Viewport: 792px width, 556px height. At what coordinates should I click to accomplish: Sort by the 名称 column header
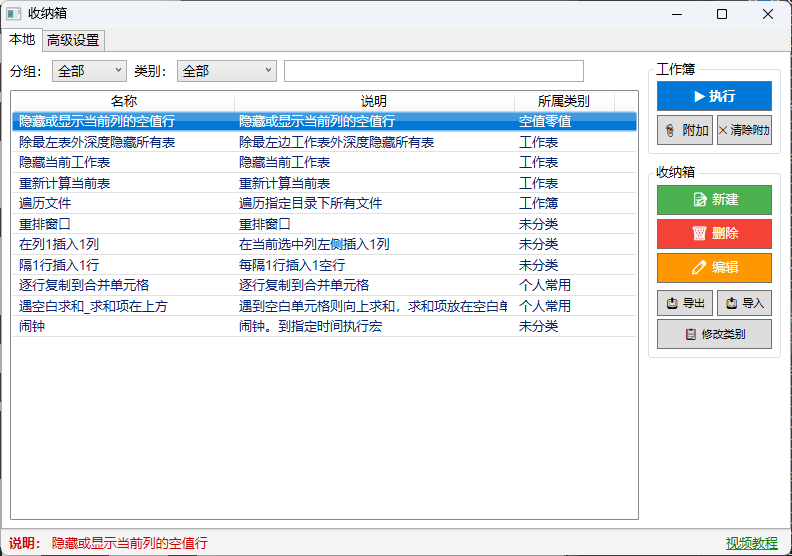click(x=123, y=101)
